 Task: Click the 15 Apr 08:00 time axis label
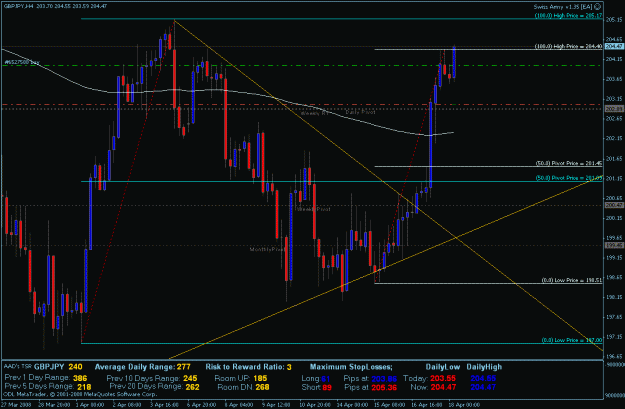point(391,405)
